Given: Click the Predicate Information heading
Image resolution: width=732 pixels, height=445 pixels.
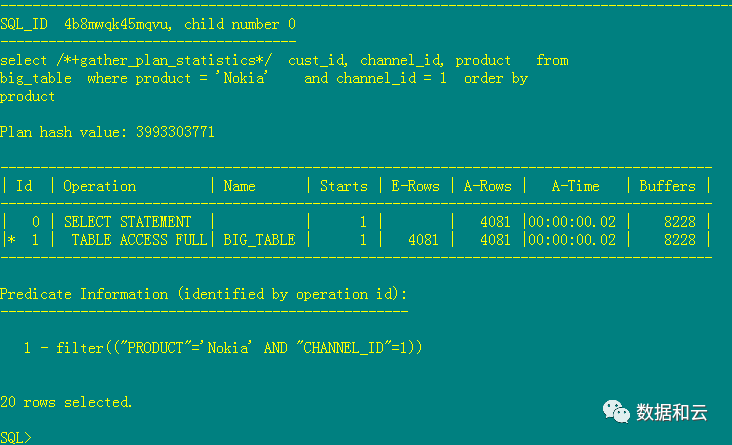Looking at the screenshot, I should 204,294.
